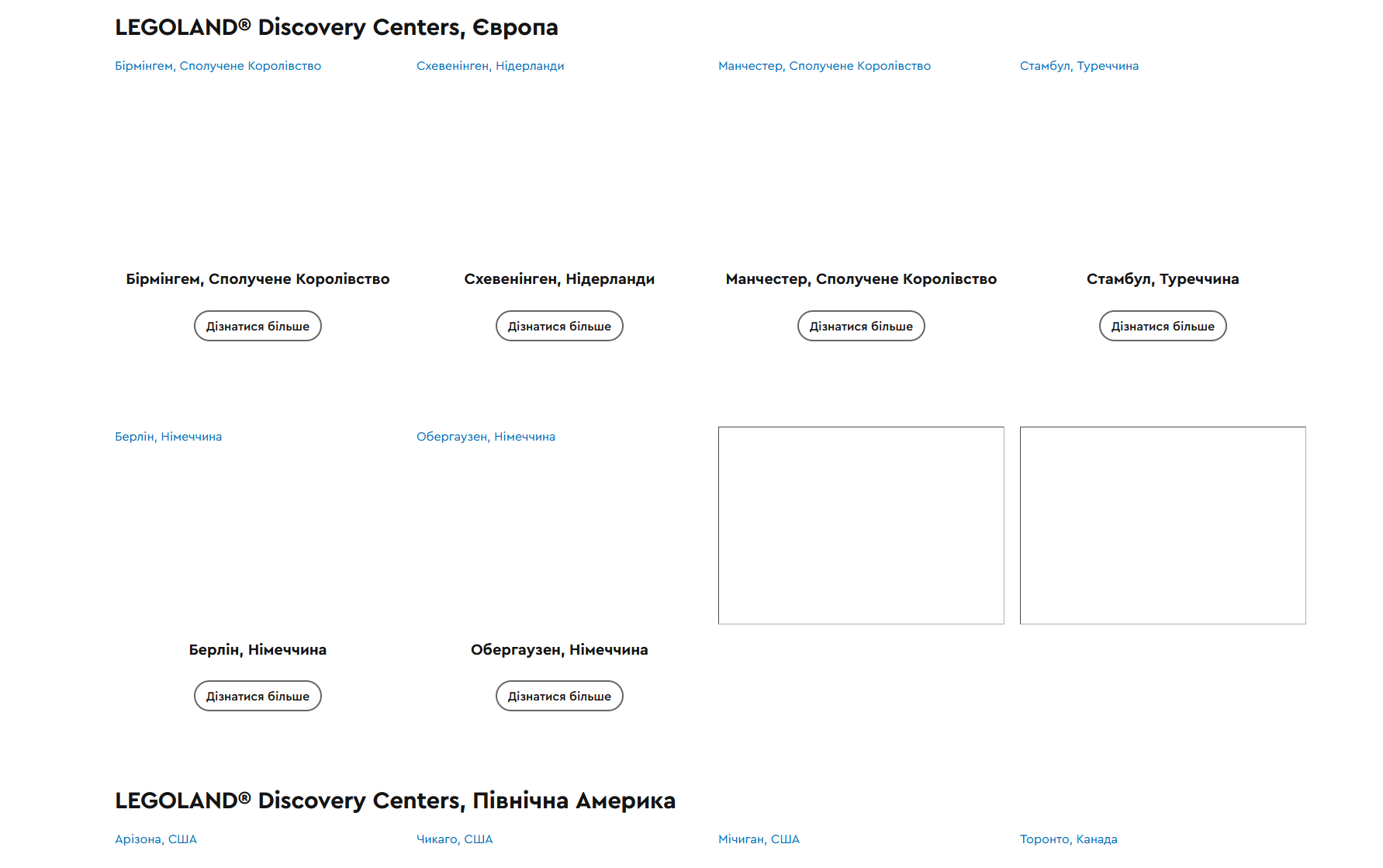Click Дізнатися більше under Берлін, Німеччина

pos(258,696)
